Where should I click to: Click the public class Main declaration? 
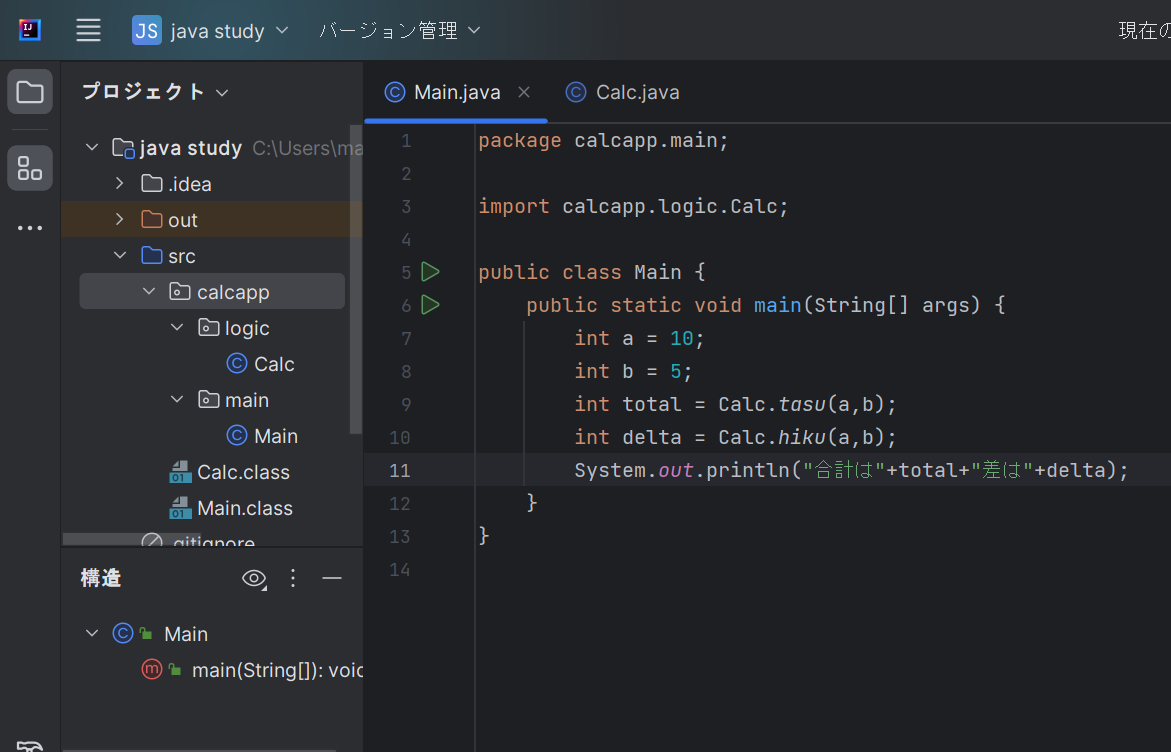pos(591,272)
